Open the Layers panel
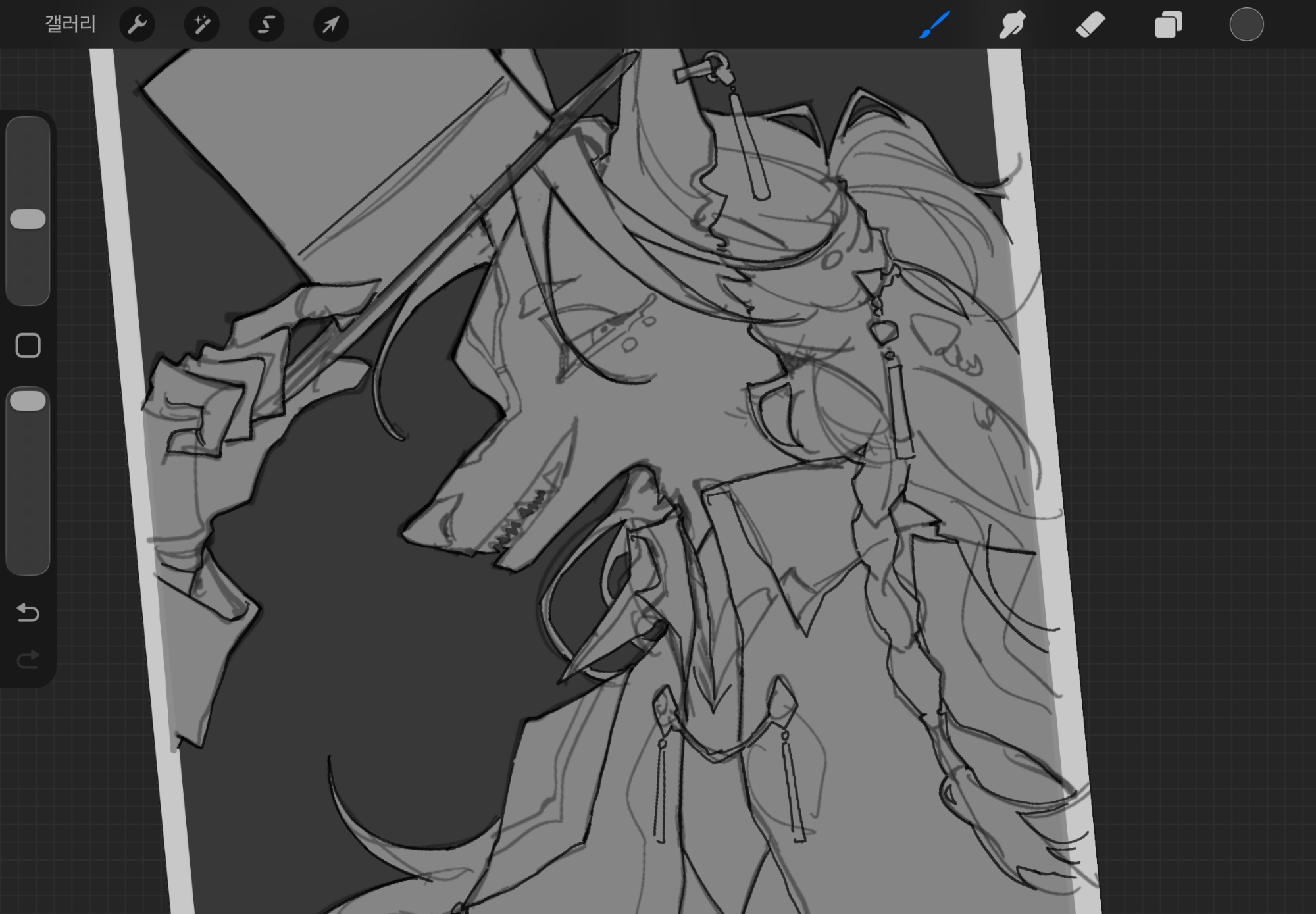The image size is (1316, 914). click(1168, 25)
